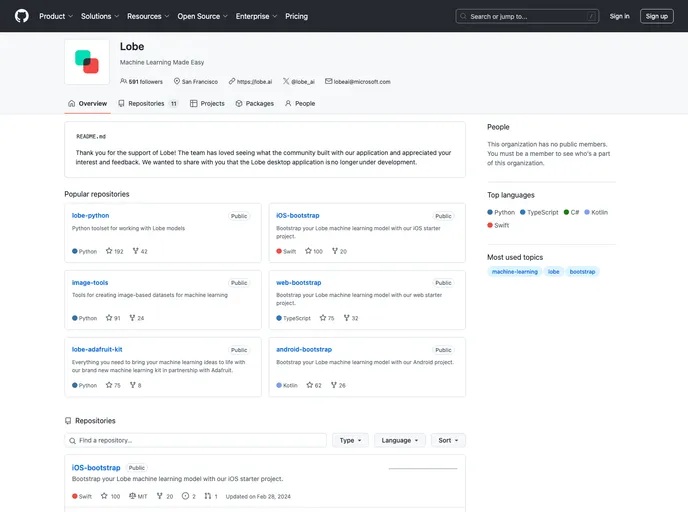Select the lobe topic tag
This screenshot has height=512, width=688.
coord(553,272)
